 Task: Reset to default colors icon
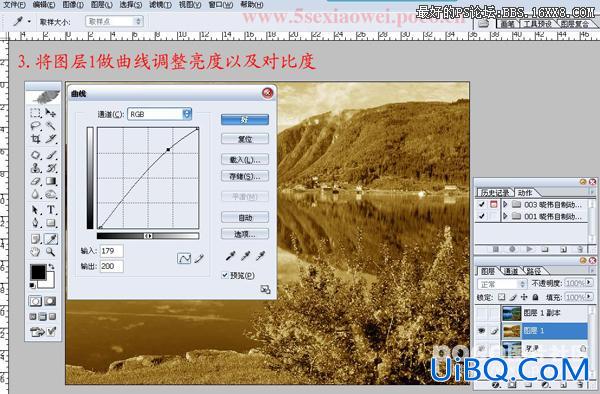click(33, 285)
